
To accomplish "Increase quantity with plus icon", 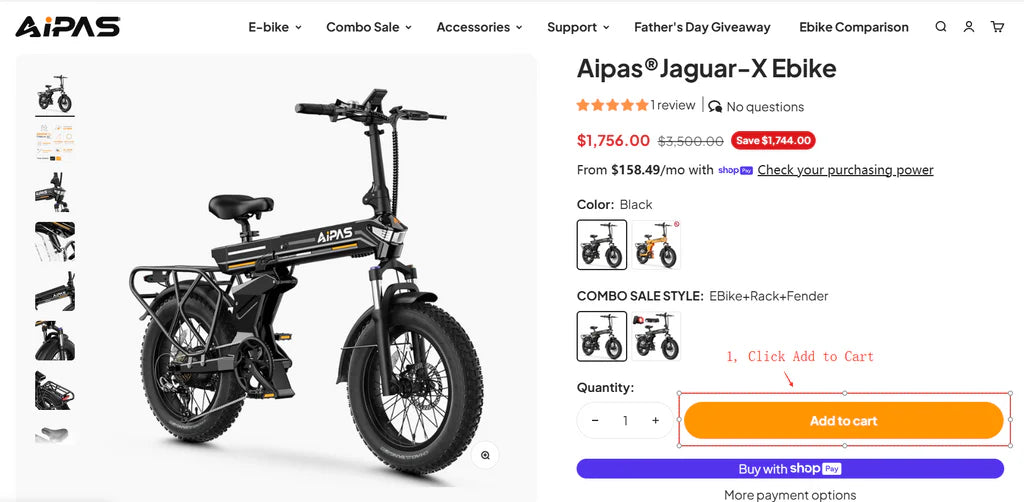I will click(655, 421).
